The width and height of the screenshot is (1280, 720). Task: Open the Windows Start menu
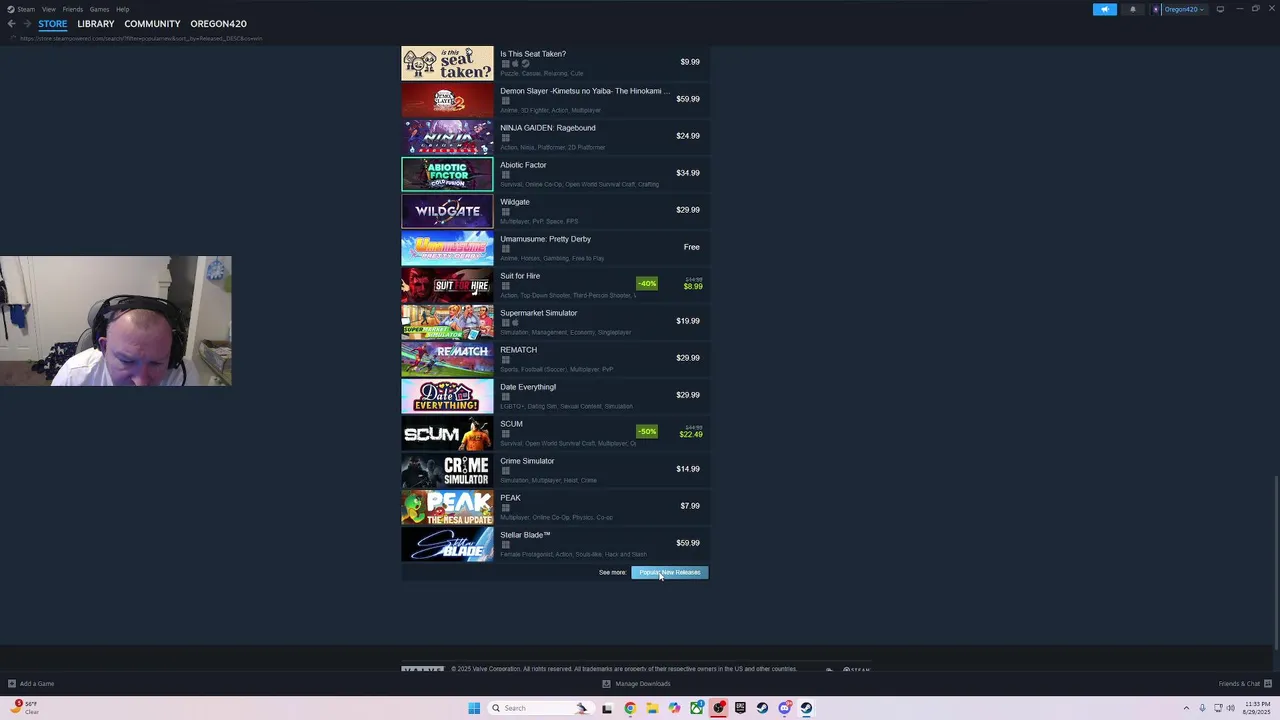[x=474, y=708]
